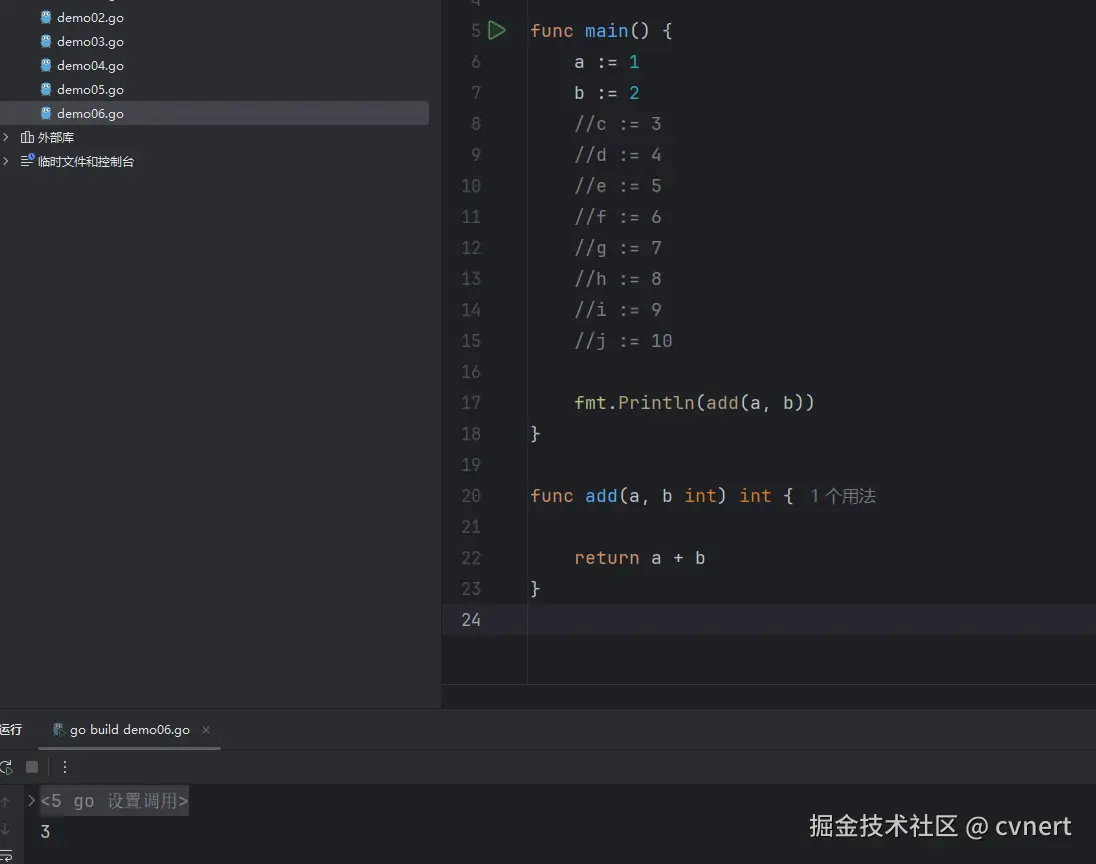Toggle soft-wrap in run console

(6, 856)
